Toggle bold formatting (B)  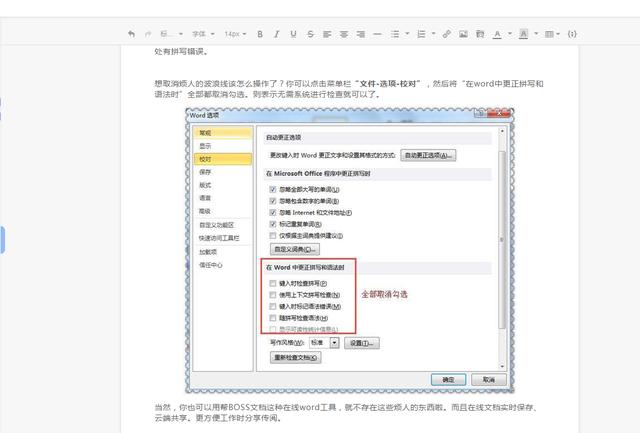point(260,34)
